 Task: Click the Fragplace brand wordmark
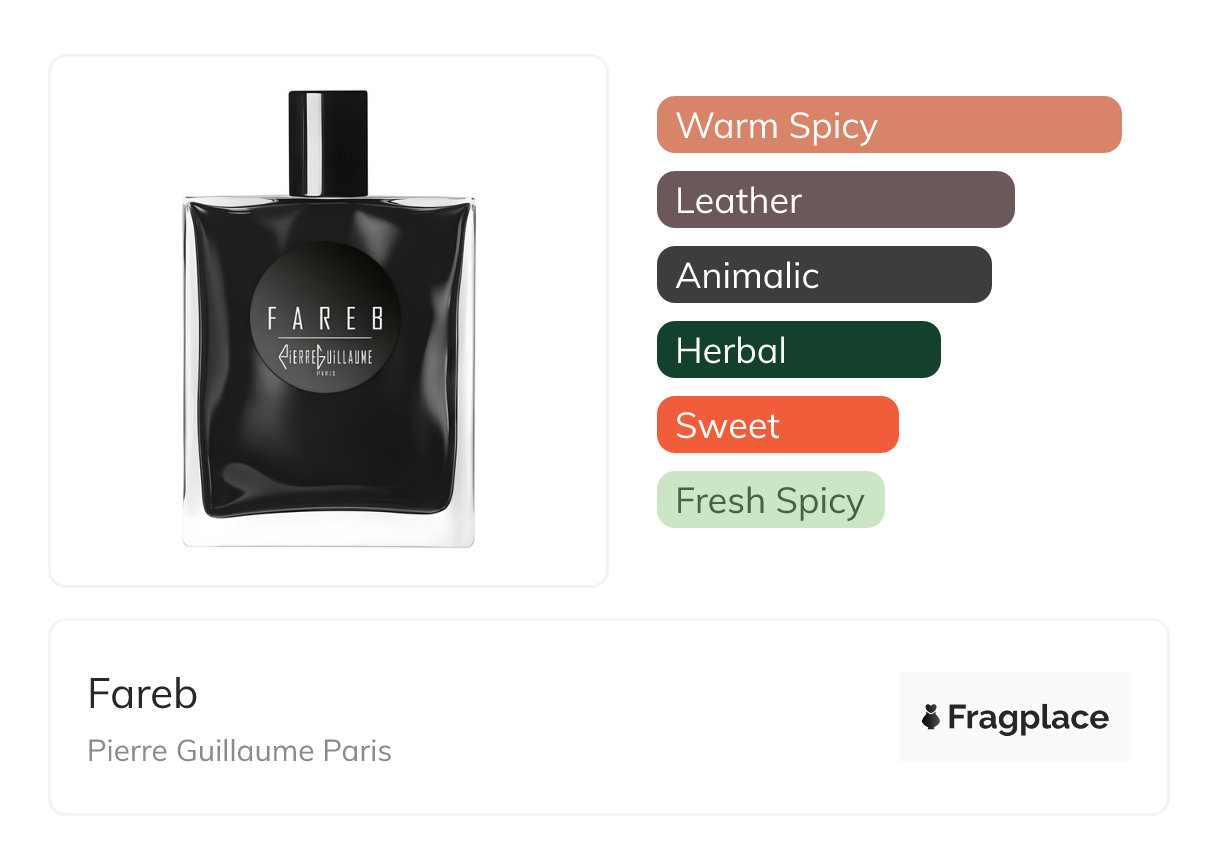click(x=1028, y=717)
